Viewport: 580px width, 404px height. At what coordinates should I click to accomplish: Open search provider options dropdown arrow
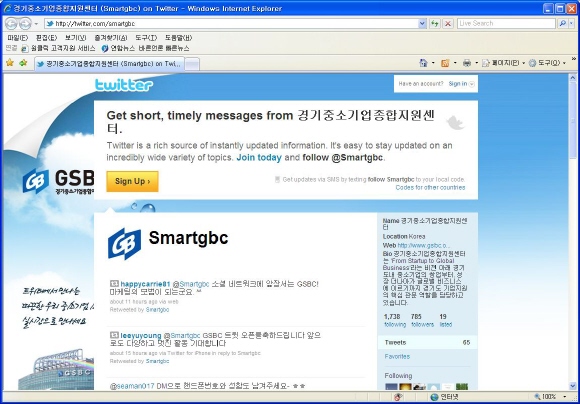click(x=572, y=24)
